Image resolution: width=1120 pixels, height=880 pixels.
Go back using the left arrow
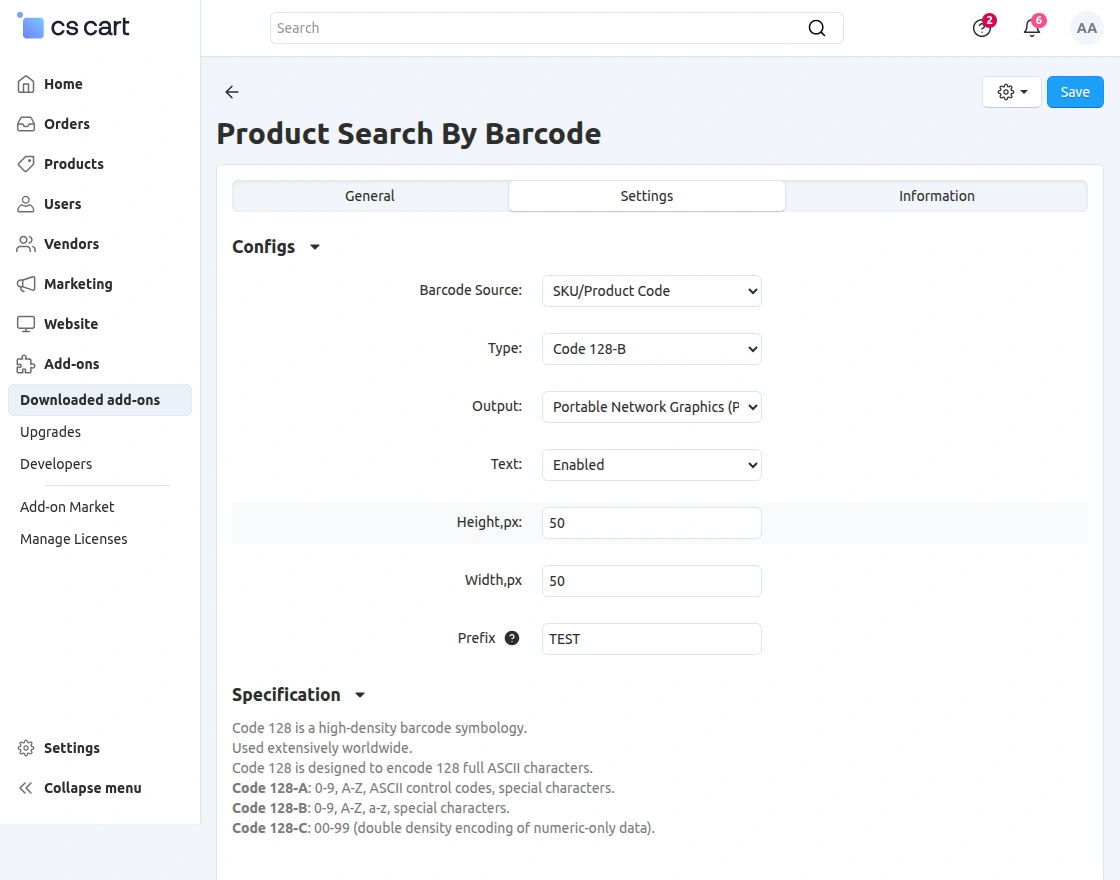[x=231, y=91]
